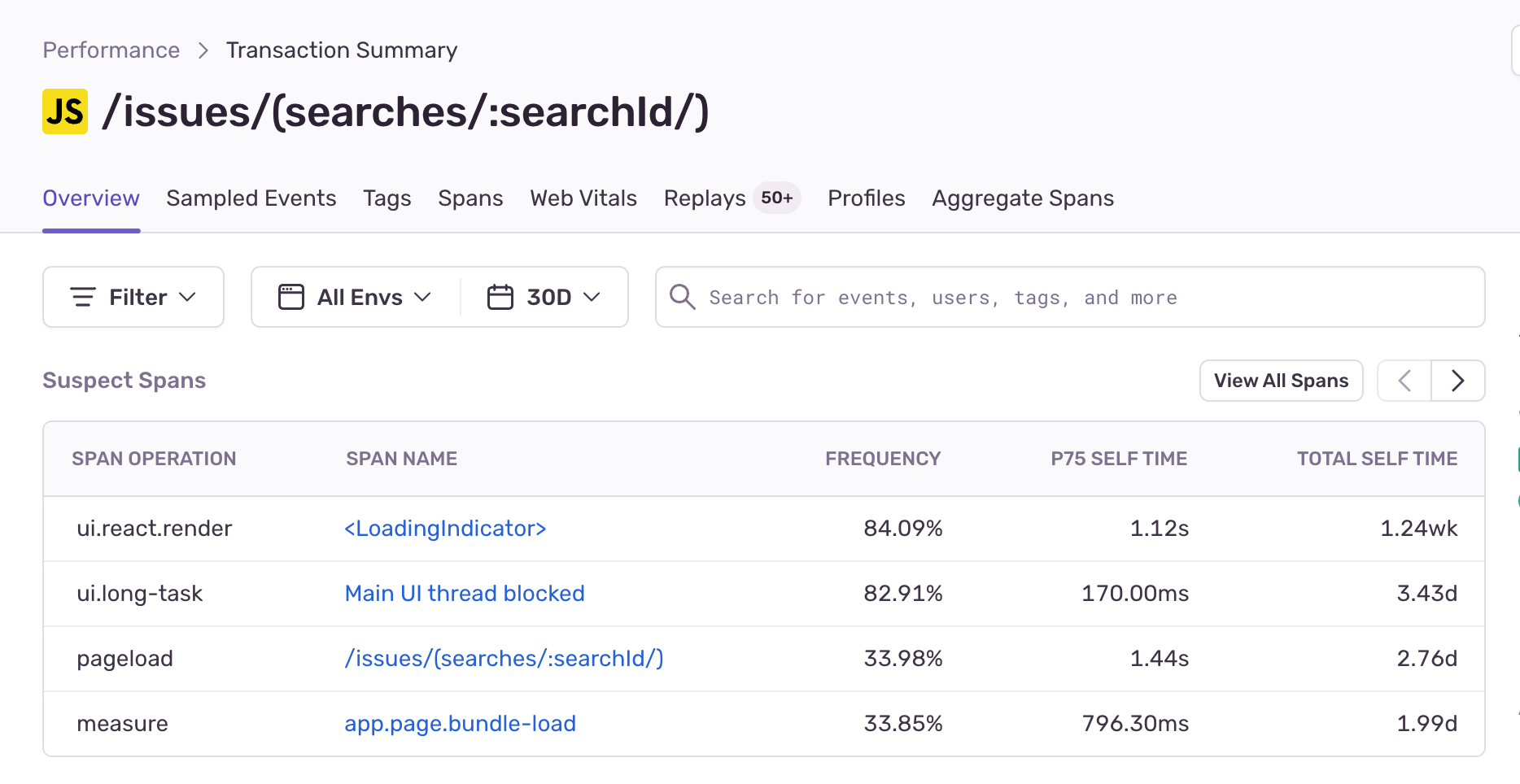
Task: Click the 1.12s P75 self time
Action: coord(1160,529)
